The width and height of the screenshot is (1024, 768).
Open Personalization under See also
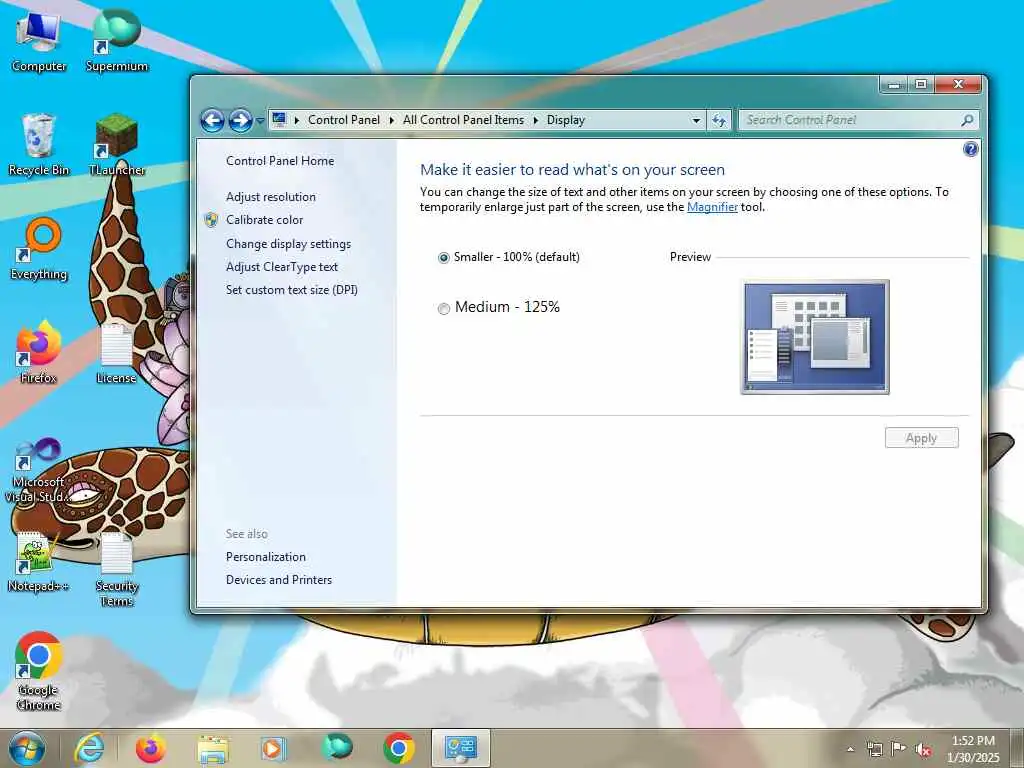click(x=265, y=557)
